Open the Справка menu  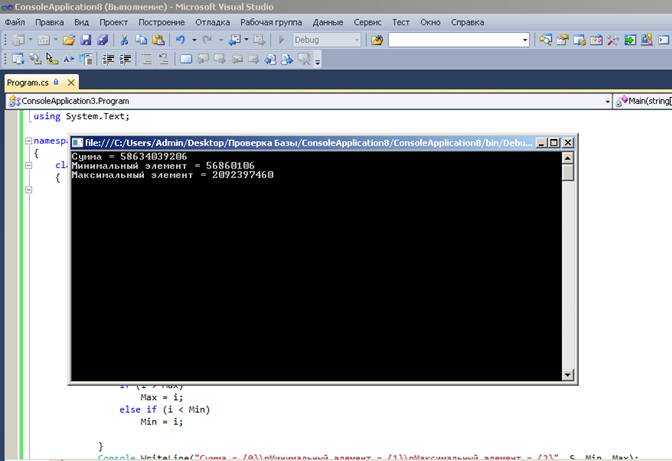pos(468,22)
